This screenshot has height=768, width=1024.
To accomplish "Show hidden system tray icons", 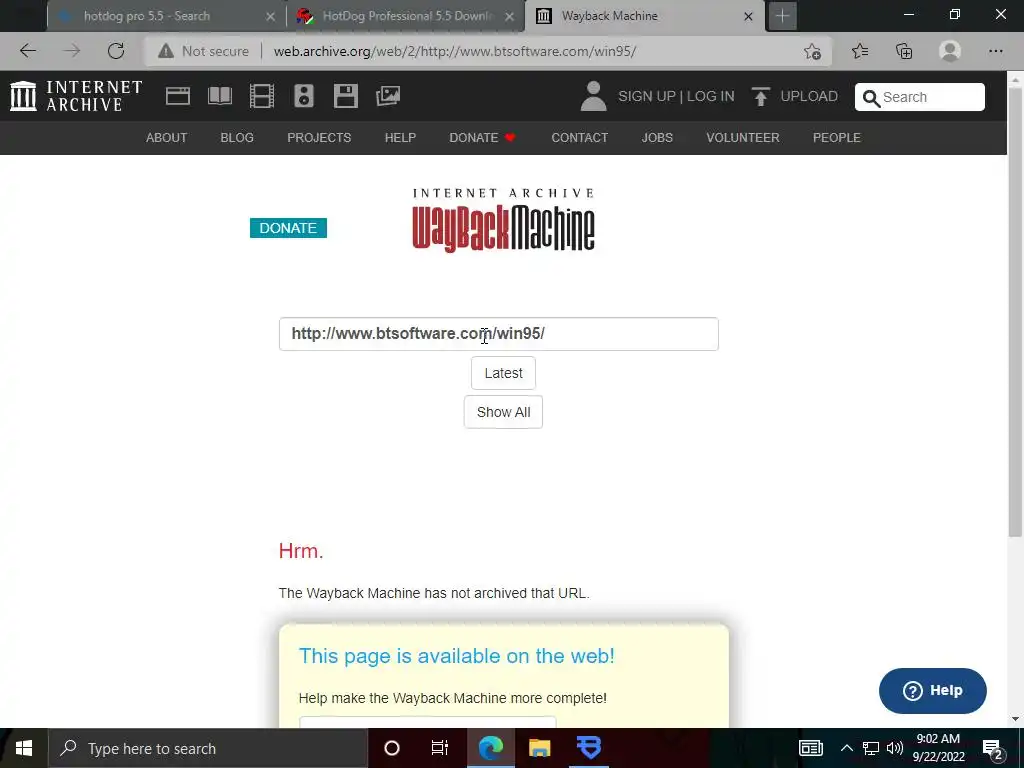I will (x=846, y=748).
